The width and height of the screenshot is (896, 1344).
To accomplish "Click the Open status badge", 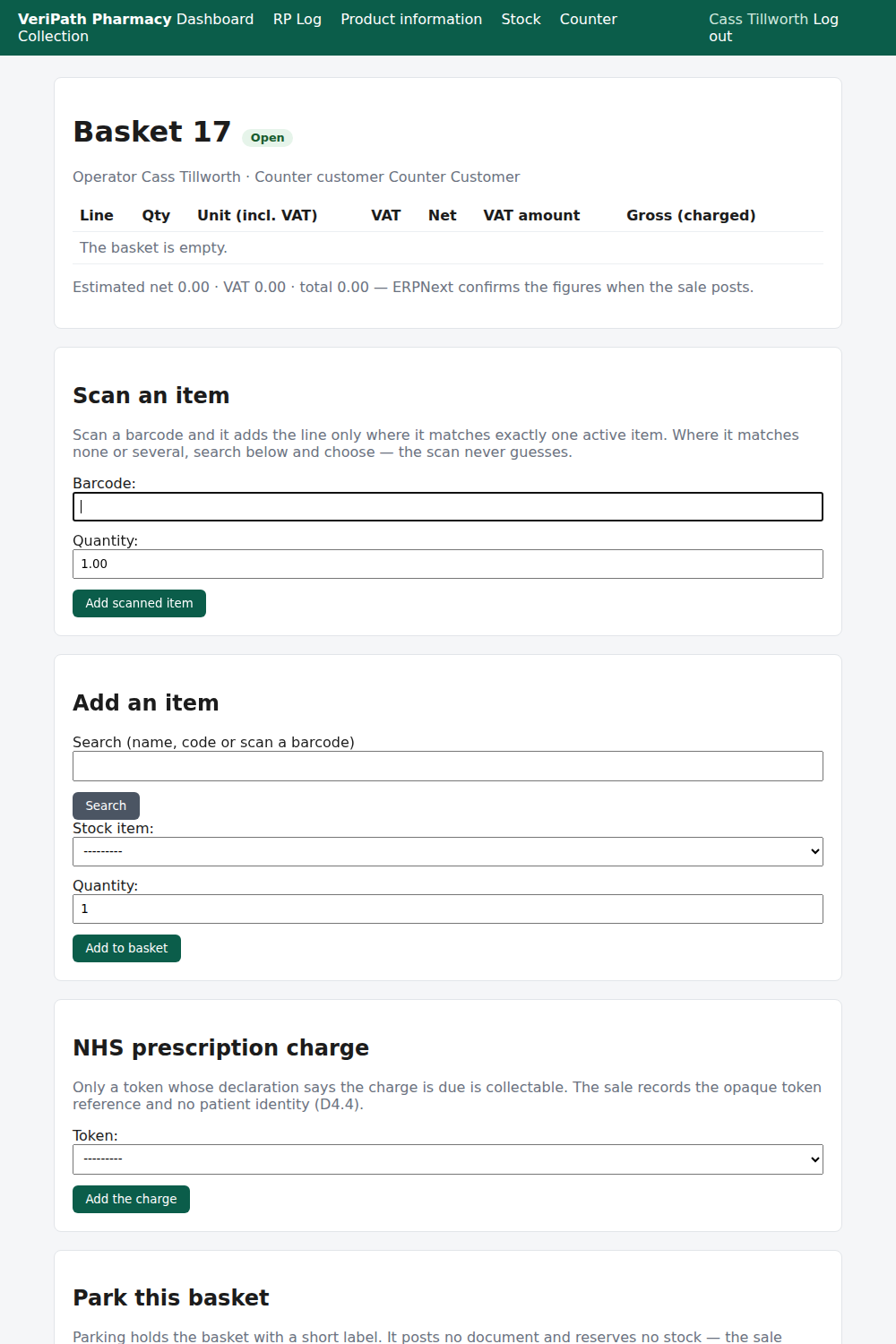I will (x=267, y=137).
